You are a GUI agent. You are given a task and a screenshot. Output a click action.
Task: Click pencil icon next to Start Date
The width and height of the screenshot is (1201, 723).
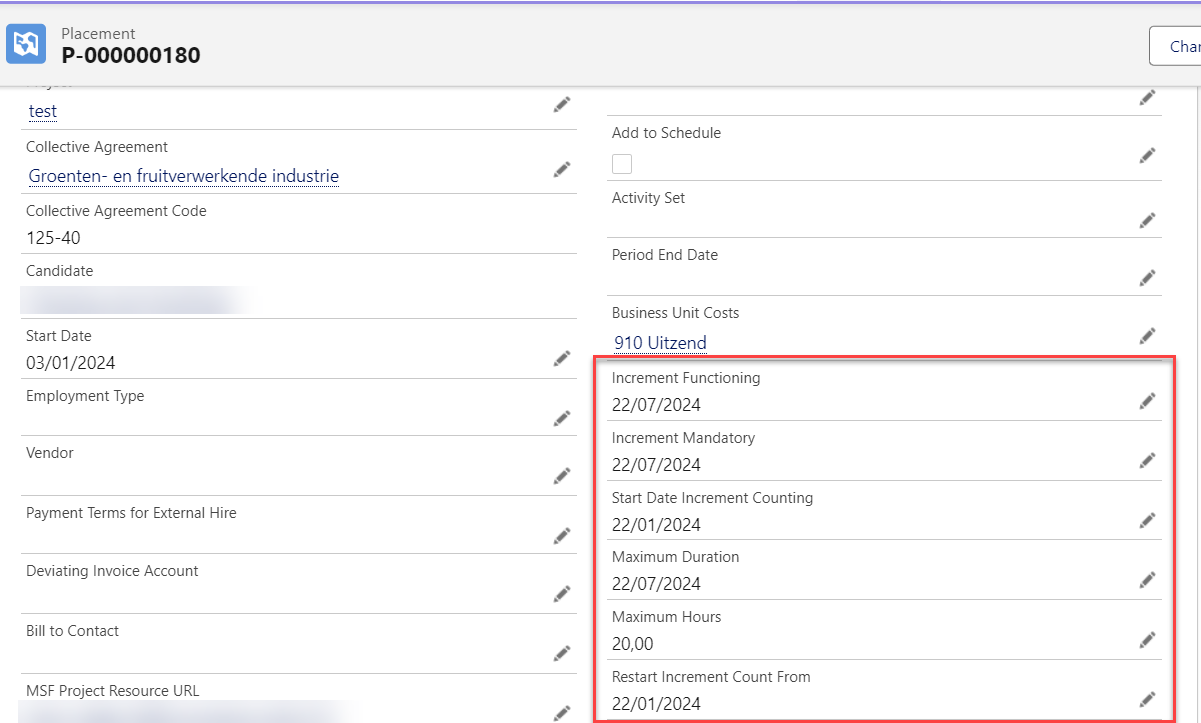(x=562, y=358)
